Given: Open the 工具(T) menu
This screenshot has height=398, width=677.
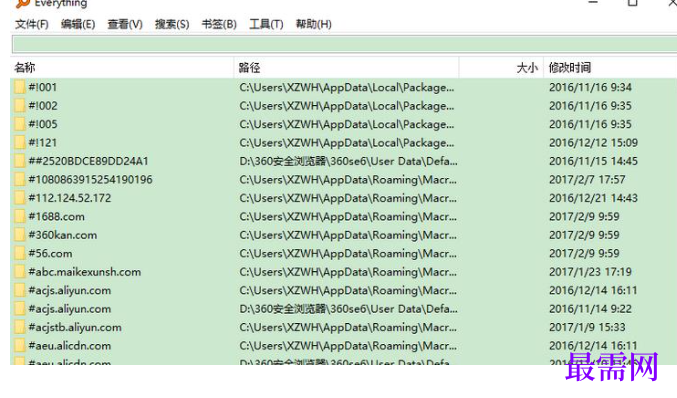Looking at the screenshot, I should click(266, 24).
